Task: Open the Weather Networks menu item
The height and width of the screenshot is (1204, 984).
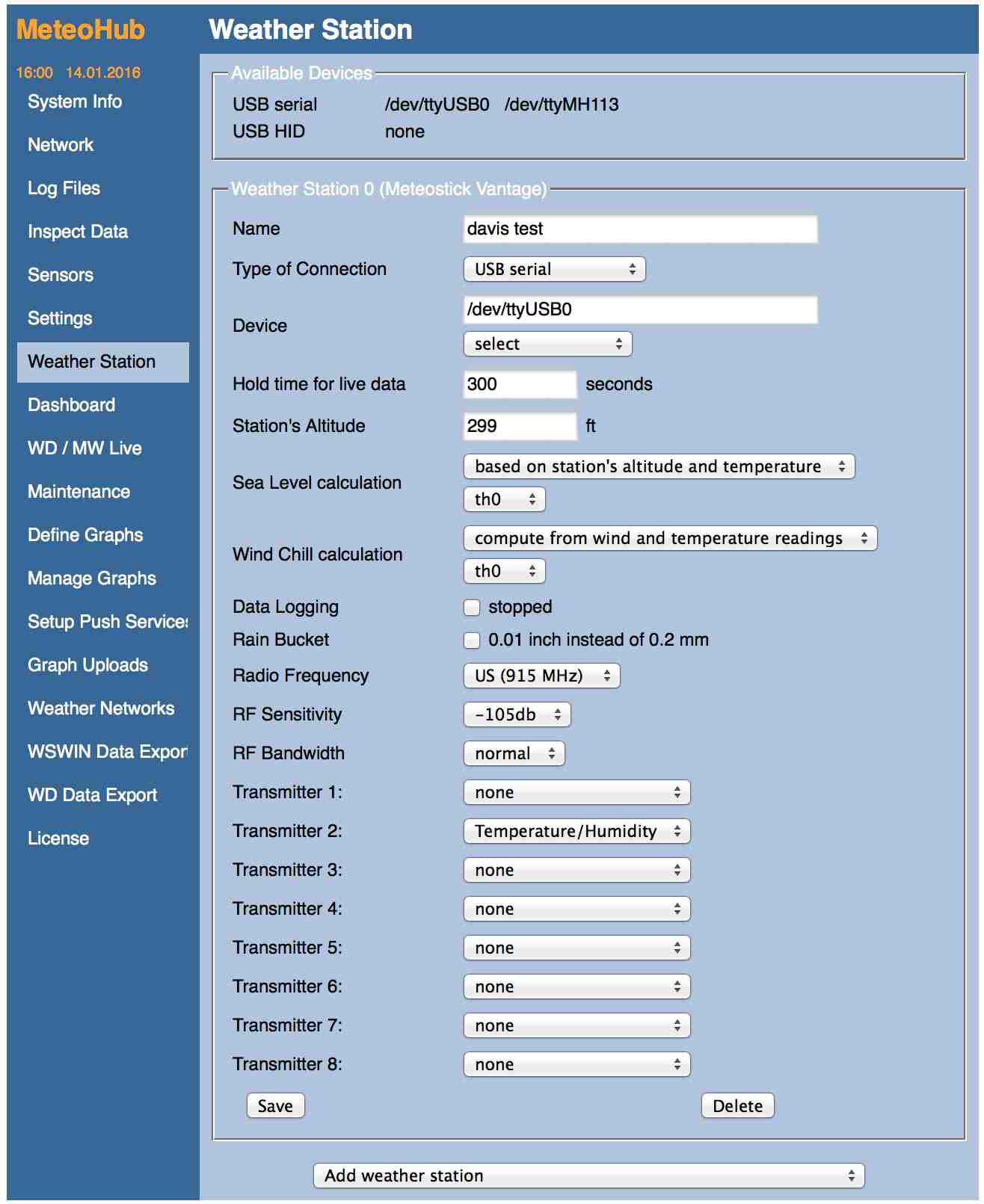Action: point(101,708)
